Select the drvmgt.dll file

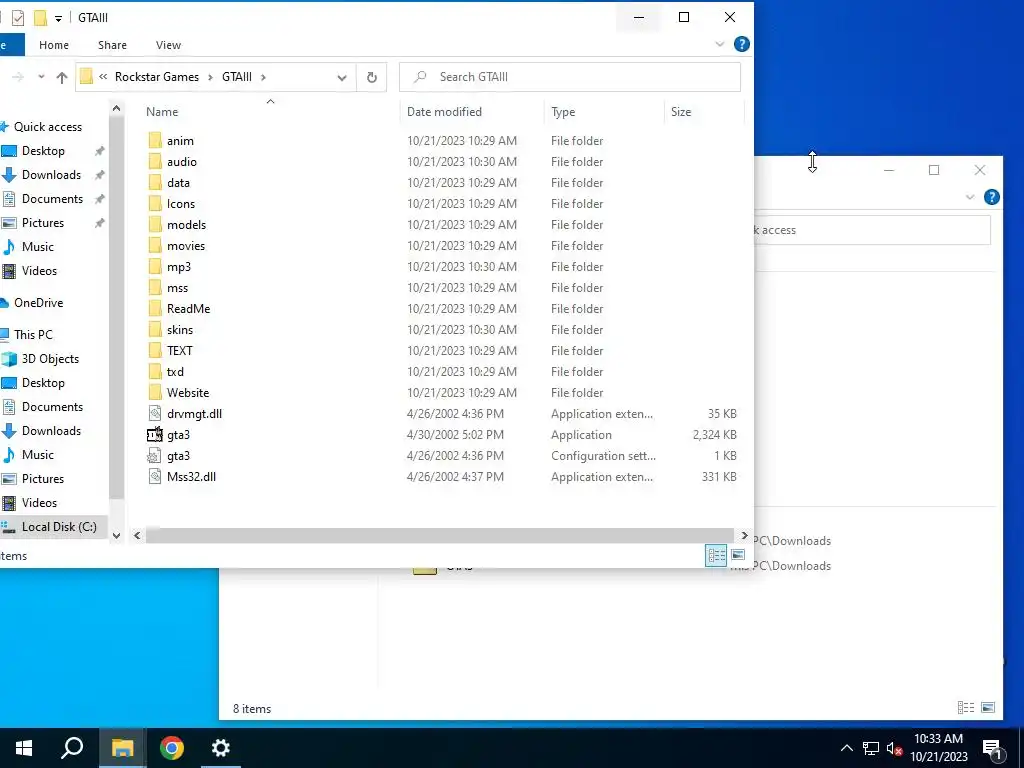(x=194, y=413)
